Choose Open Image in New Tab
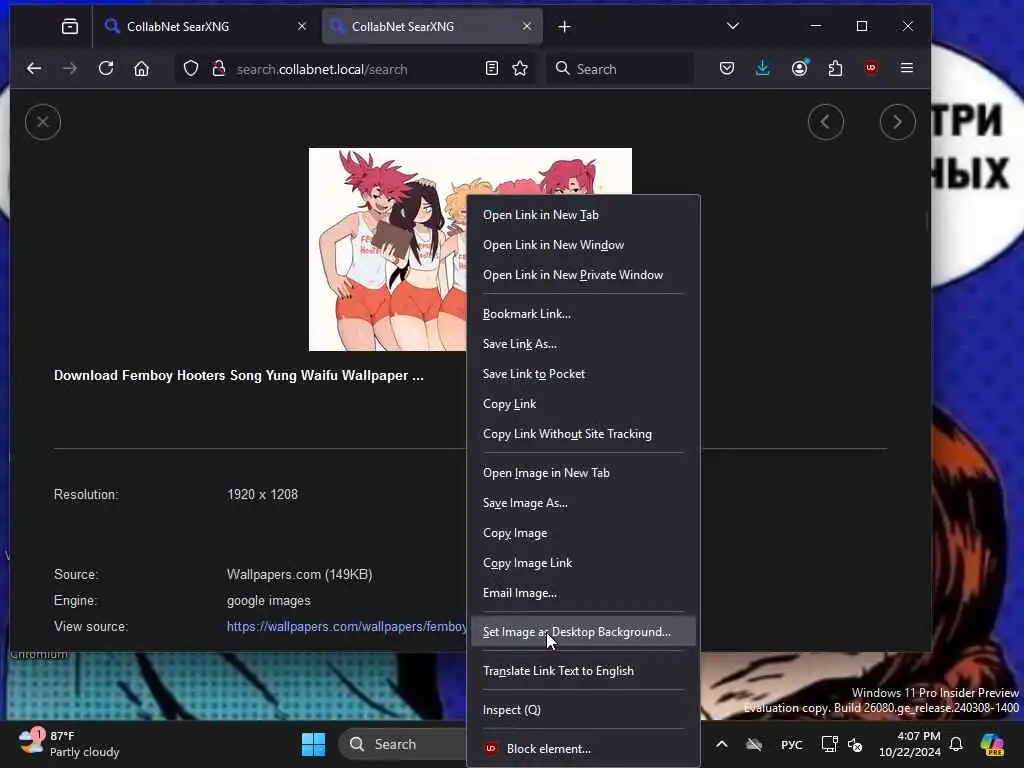This screenshot has height=768, width=1024. click(584, 473)
